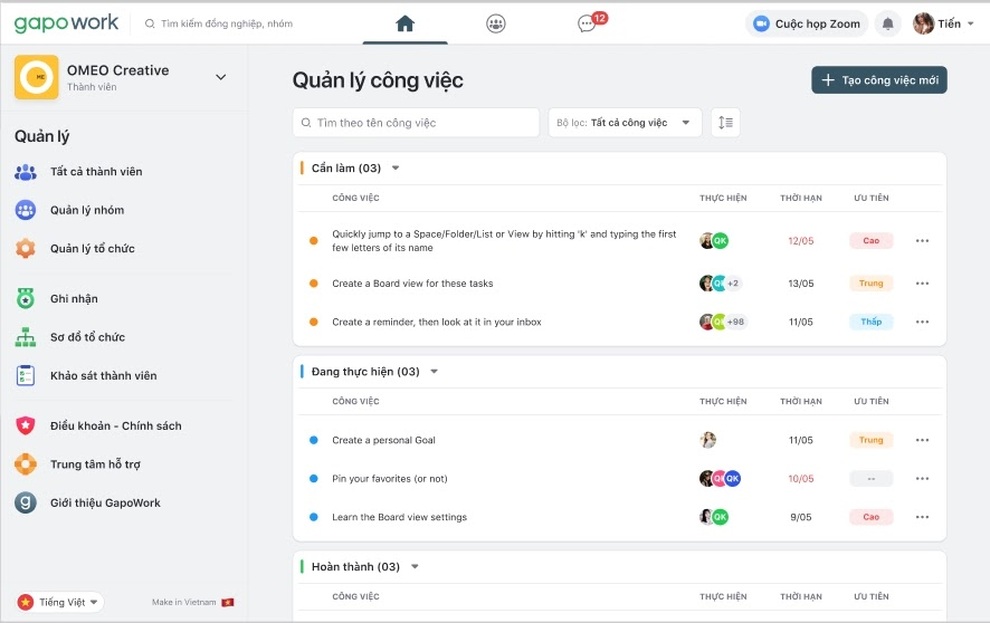
Task: Click the OMEO Creative workspace logo
Action: click(x=37, y=77)
